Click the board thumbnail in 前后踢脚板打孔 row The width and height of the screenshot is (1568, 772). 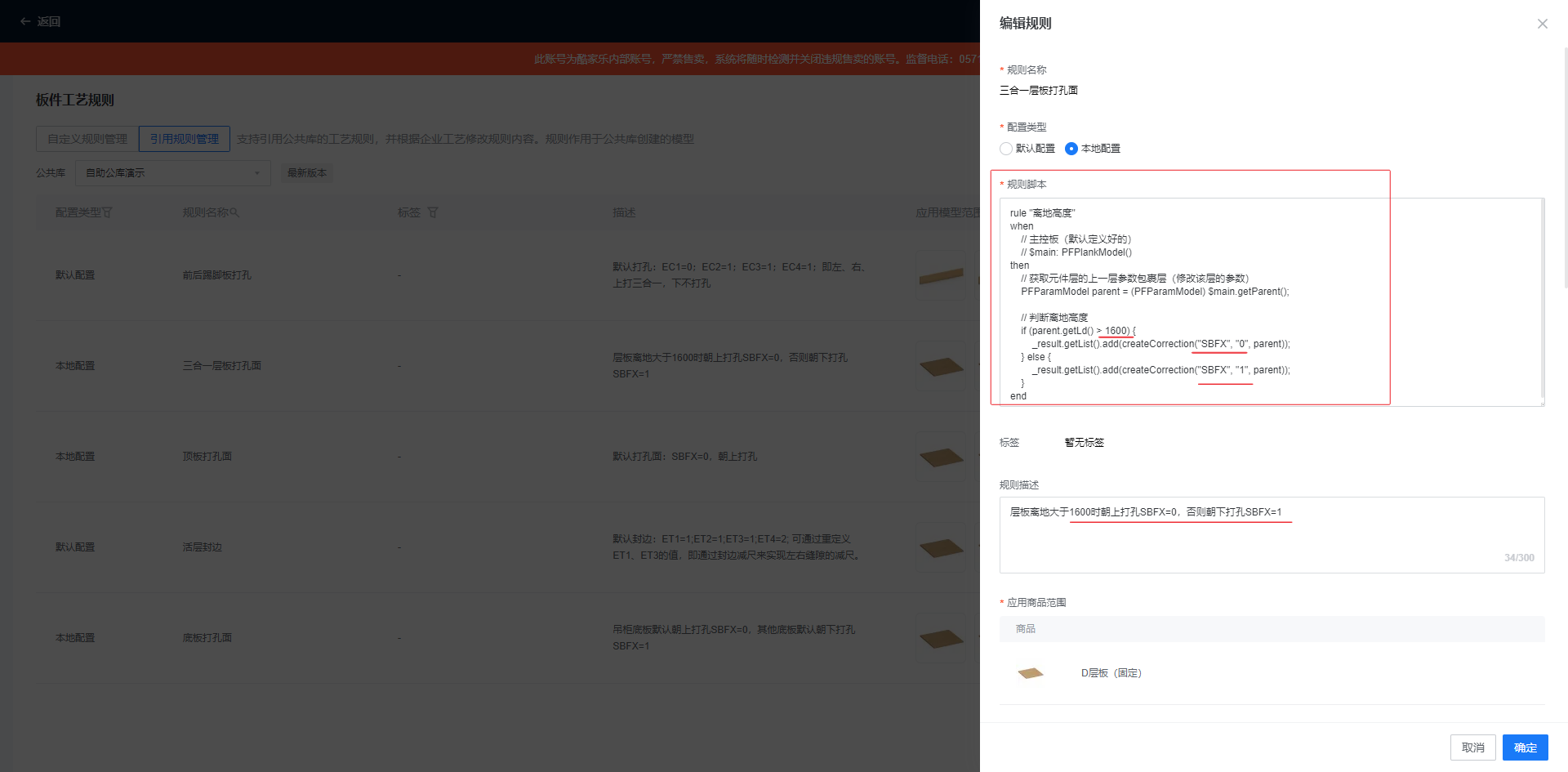[x=941, y=276]
